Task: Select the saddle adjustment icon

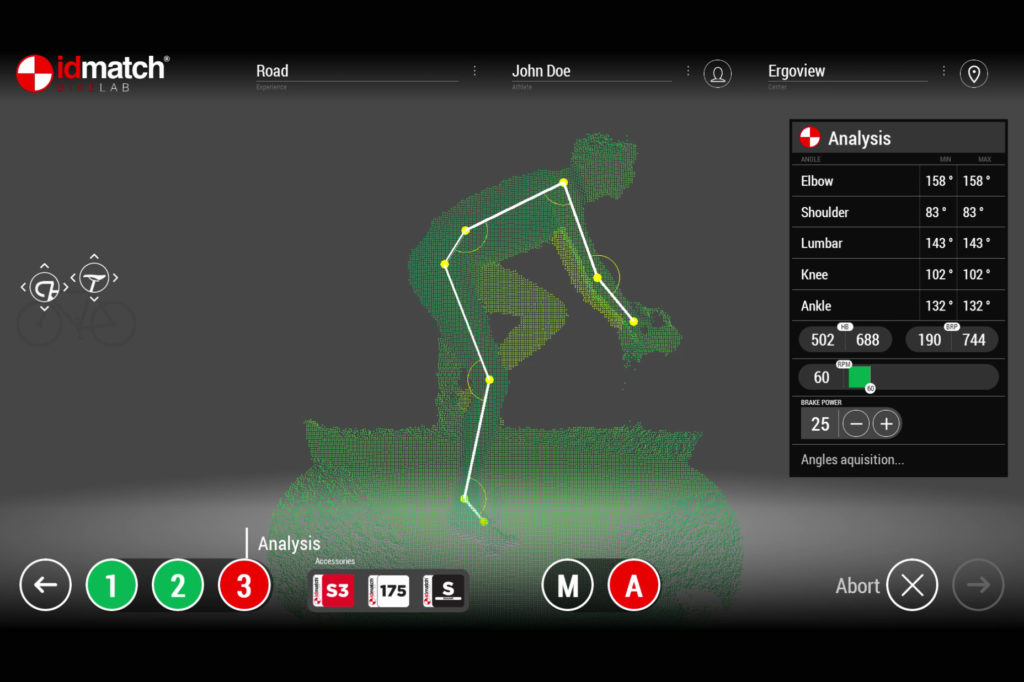Action: (94, 278)
